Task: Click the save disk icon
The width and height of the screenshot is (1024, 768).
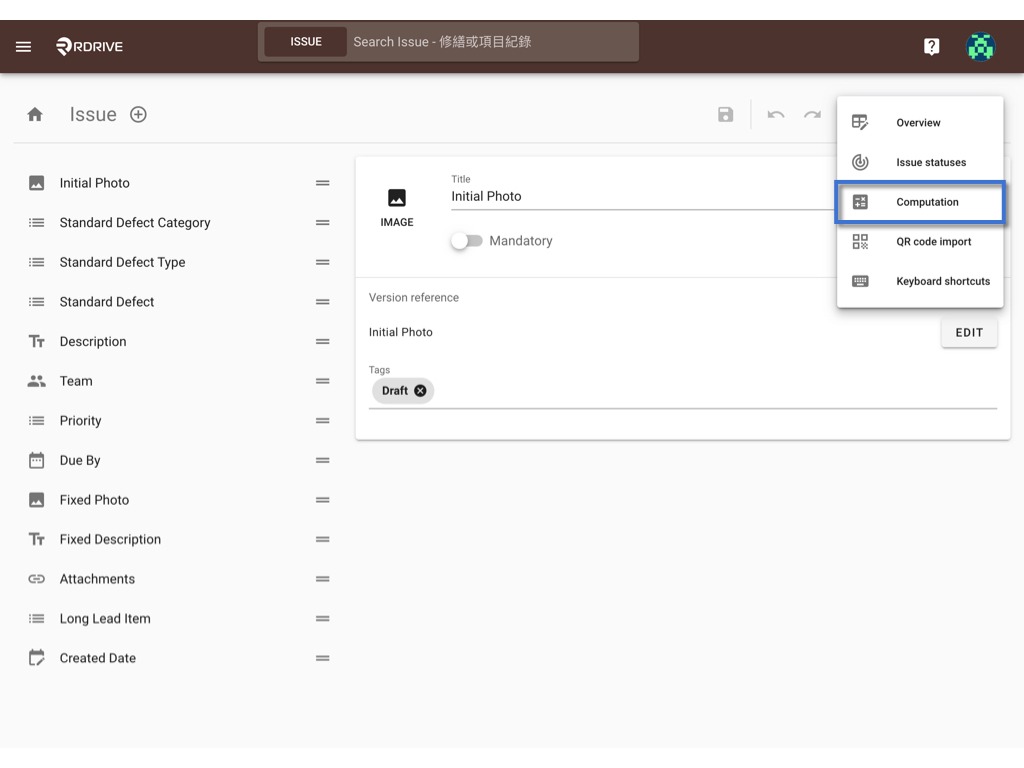Action: [725, 114]
